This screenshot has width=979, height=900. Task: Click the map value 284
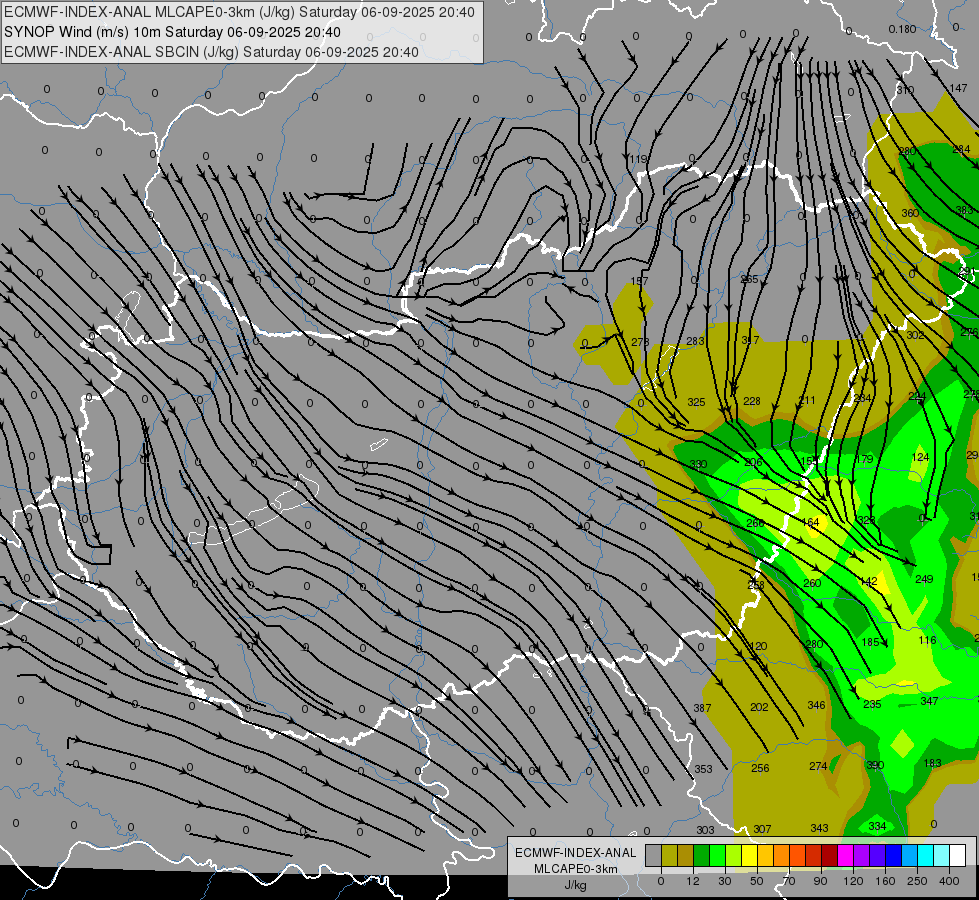coord(961,149)
